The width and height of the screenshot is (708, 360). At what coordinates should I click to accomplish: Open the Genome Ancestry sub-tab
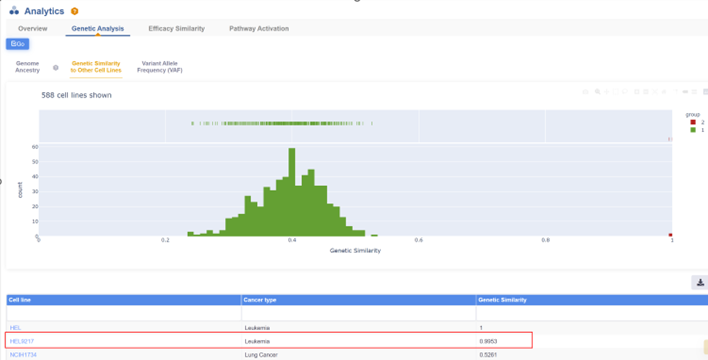(x=28, y=67)
